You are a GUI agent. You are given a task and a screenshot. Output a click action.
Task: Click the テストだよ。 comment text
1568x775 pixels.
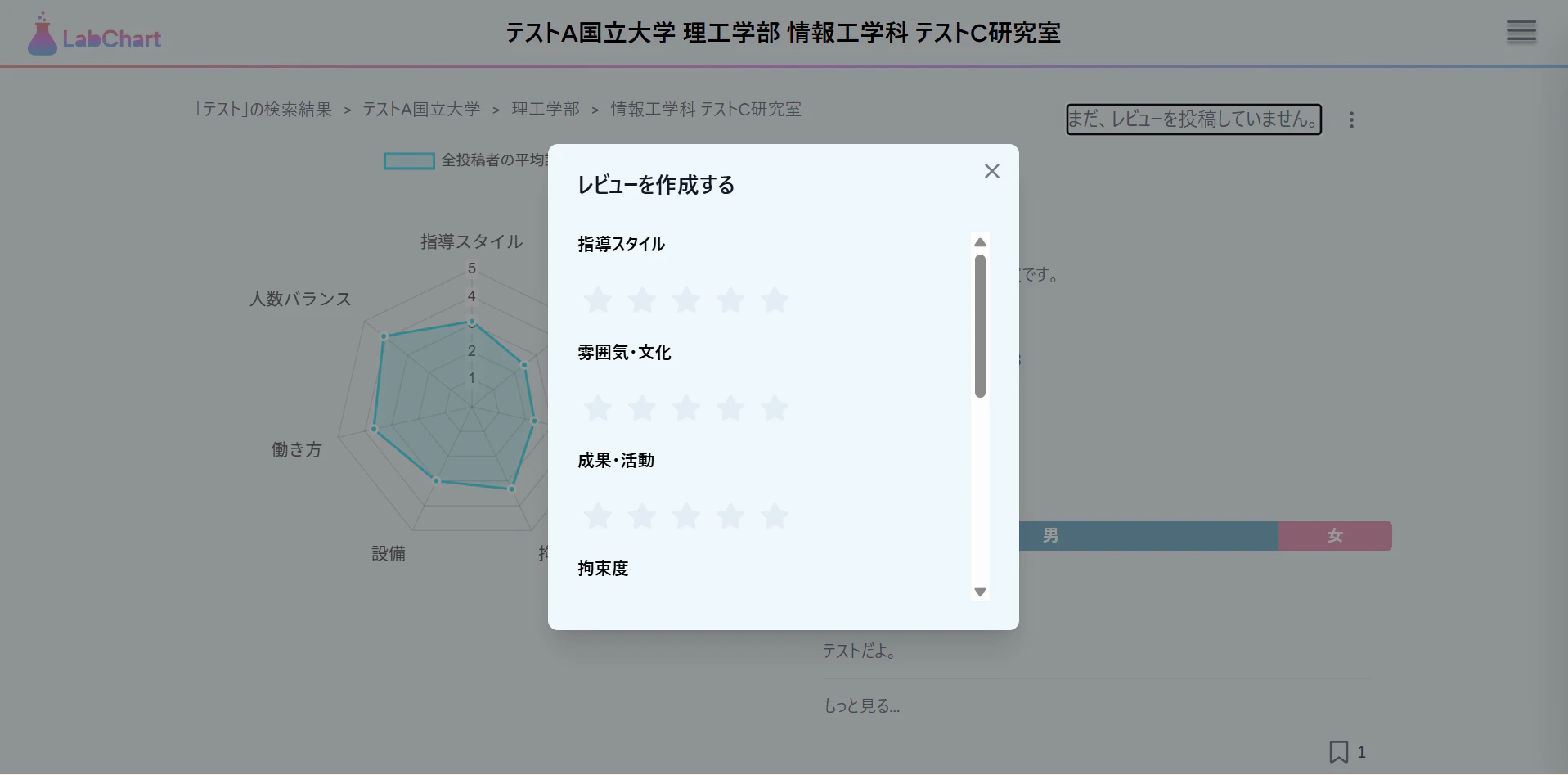click(x=860, y=651)
